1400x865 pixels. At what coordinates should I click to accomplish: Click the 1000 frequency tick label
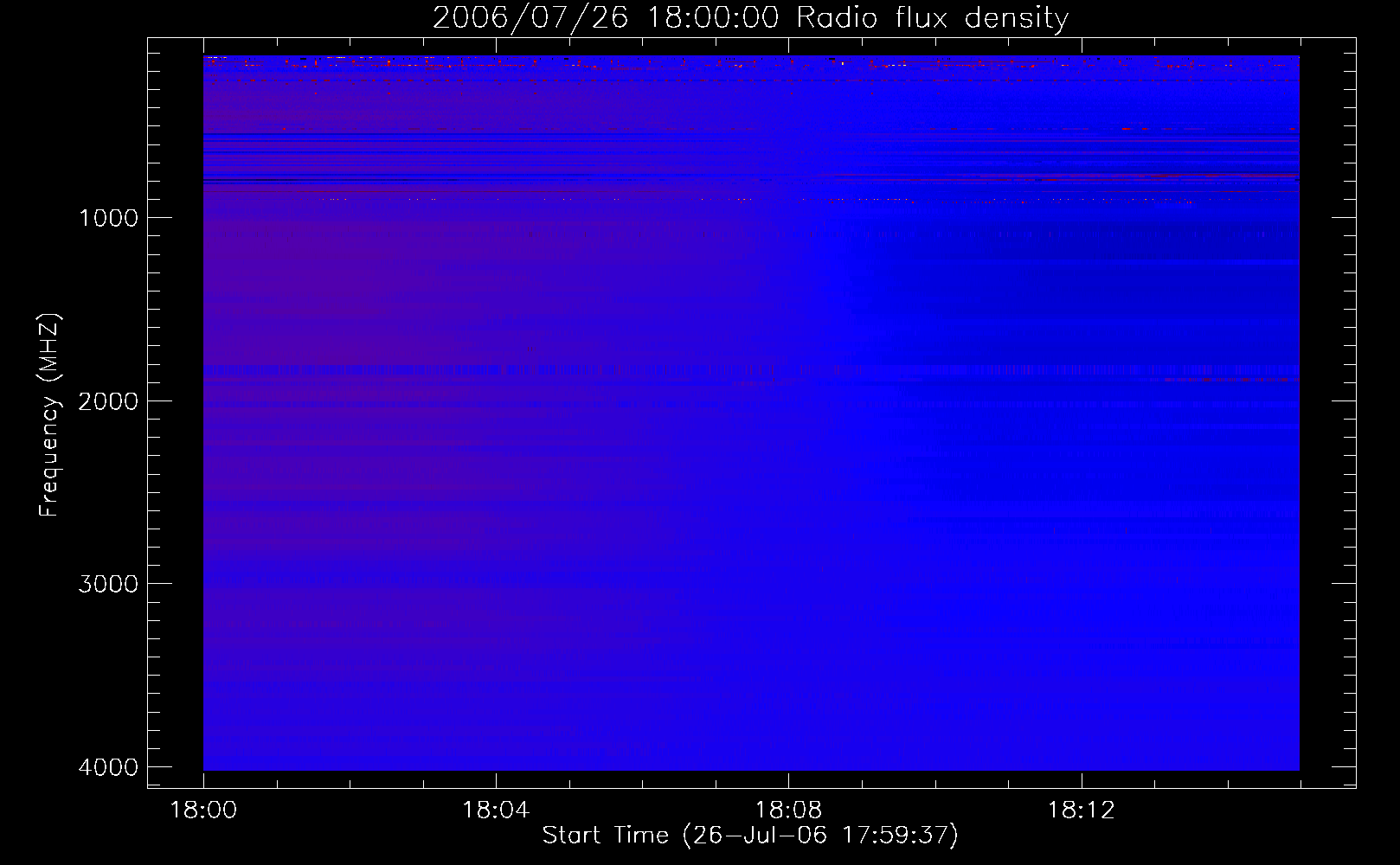coord(108,218)
